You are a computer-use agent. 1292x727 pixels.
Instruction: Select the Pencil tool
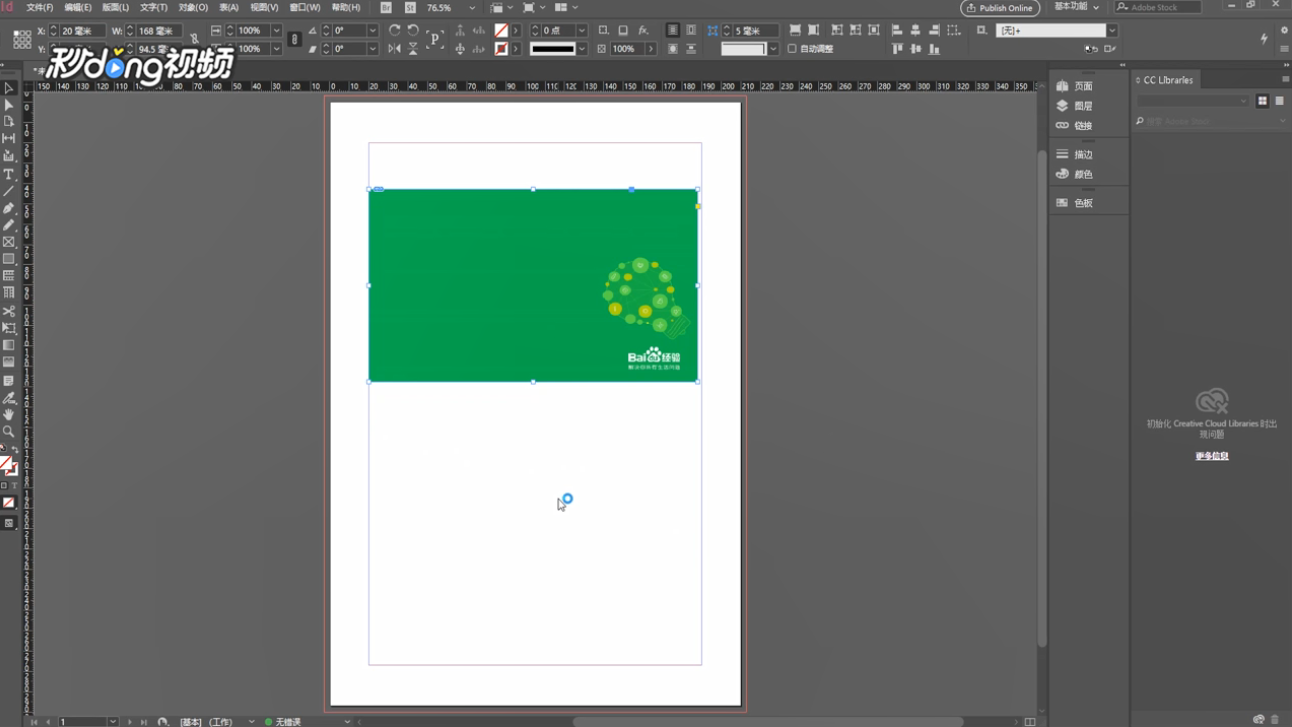[9, 225]
